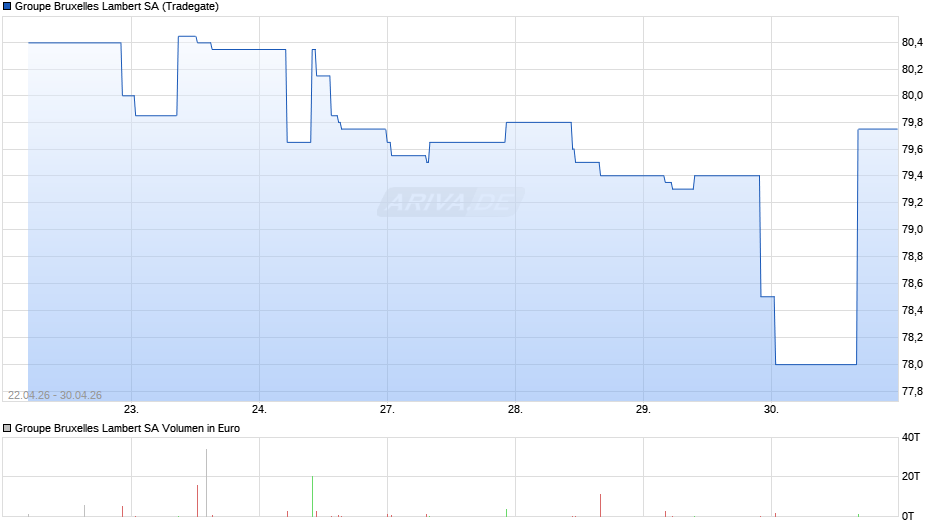Click the chart title Groupe Bruxelles Lambert SA (Tradegate)

pos(117,7)
